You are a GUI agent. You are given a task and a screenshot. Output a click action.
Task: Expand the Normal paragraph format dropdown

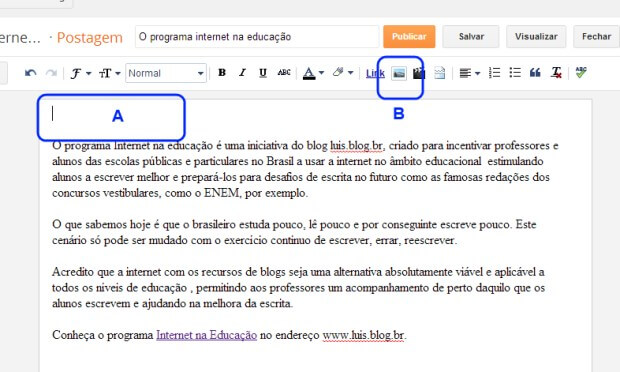pos(166,73)
